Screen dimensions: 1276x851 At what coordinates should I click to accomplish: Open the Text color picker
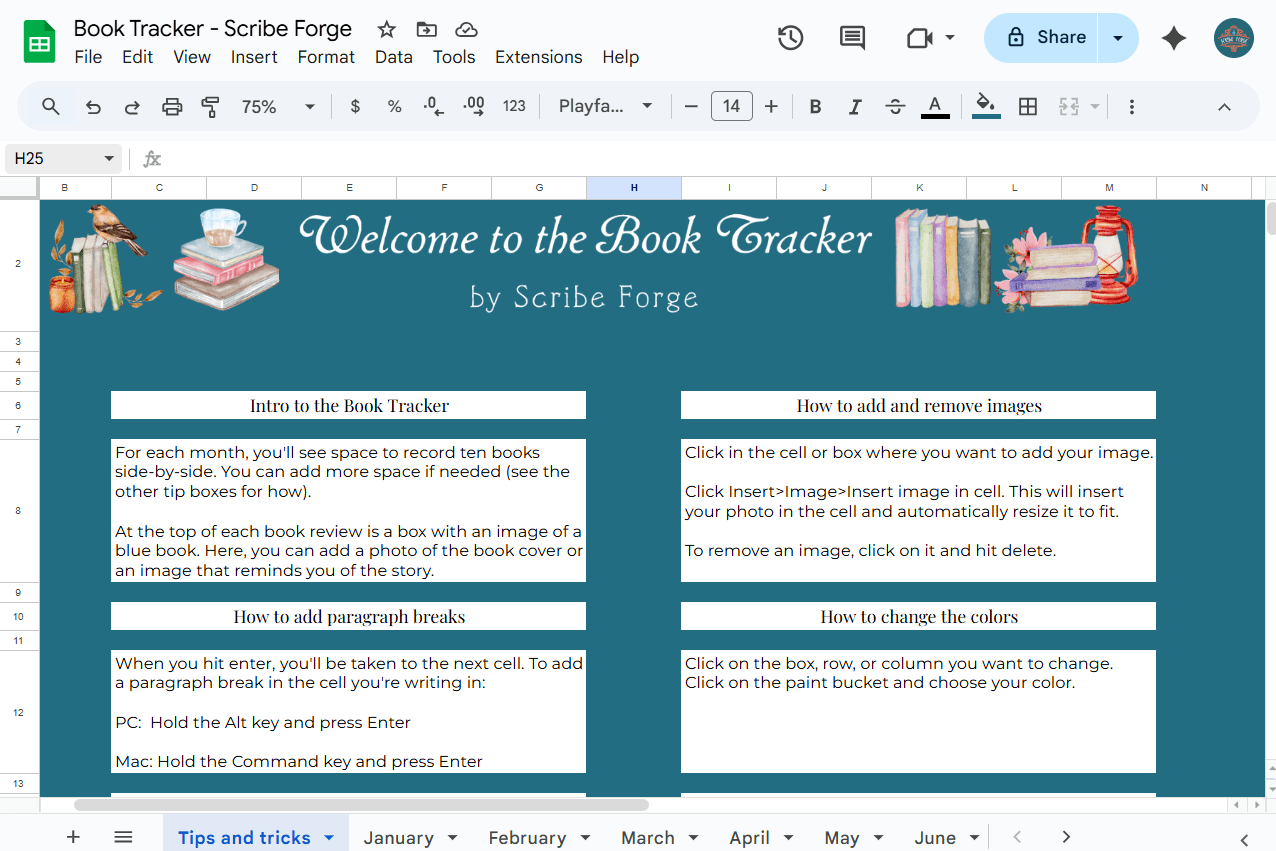935,105
